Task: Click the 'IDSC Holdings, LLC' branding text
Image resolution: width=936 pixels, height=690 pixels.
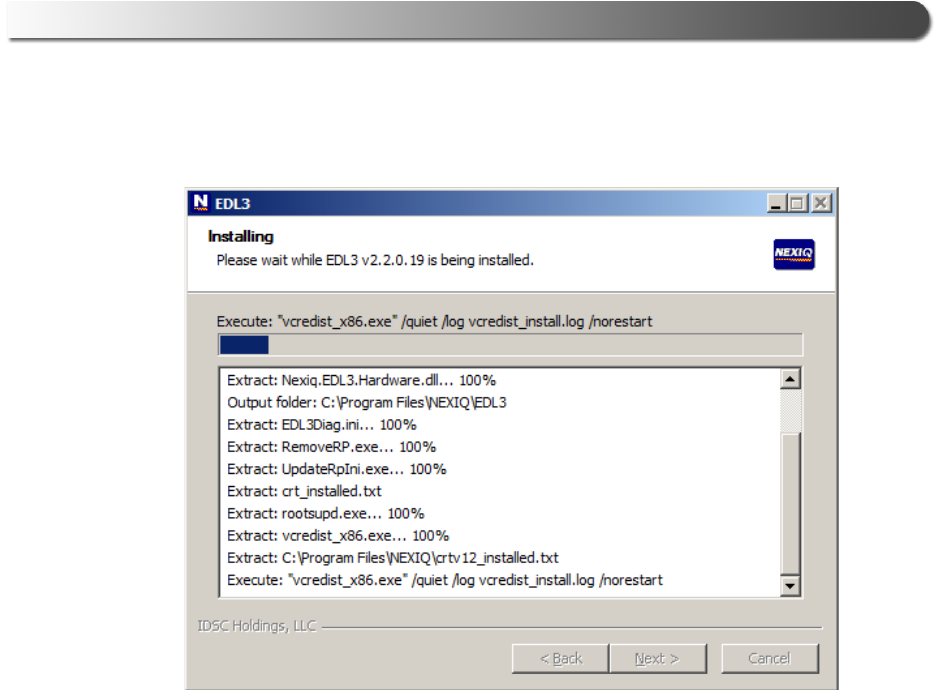Action: (257, 626)
